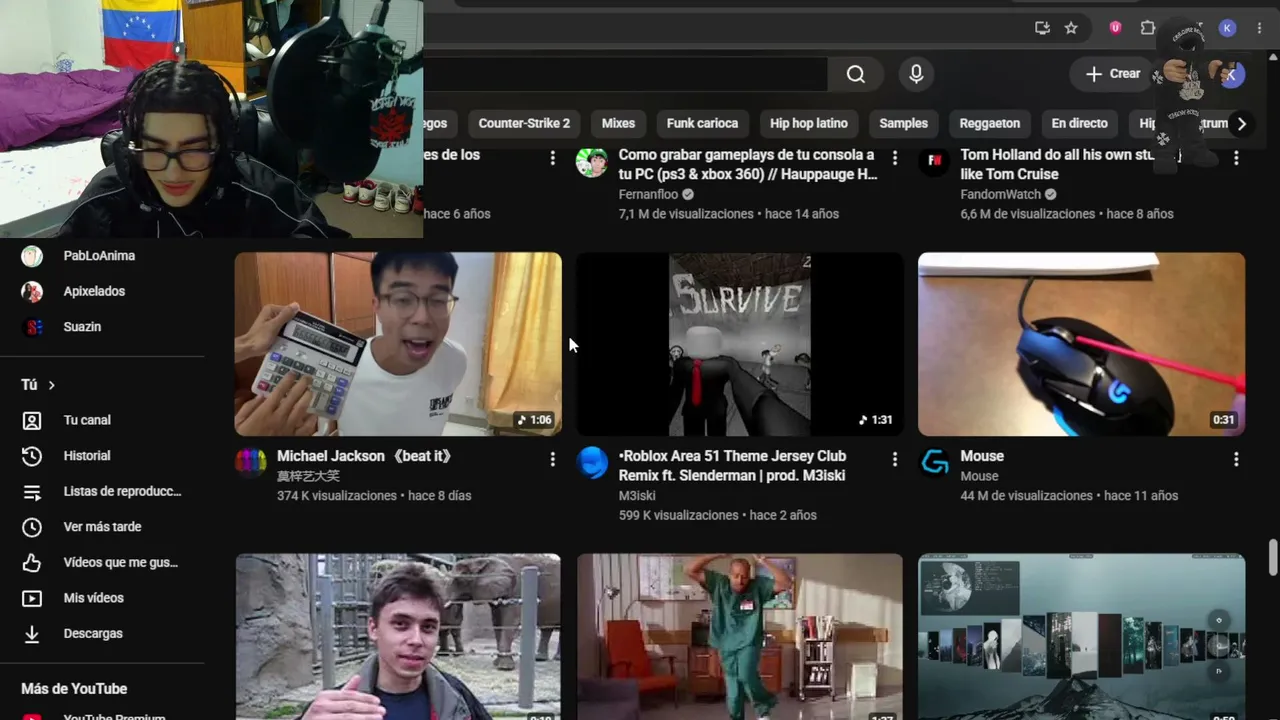Visit the M3iski channel name link
1280x720 pixels.
tap(637, 495)
